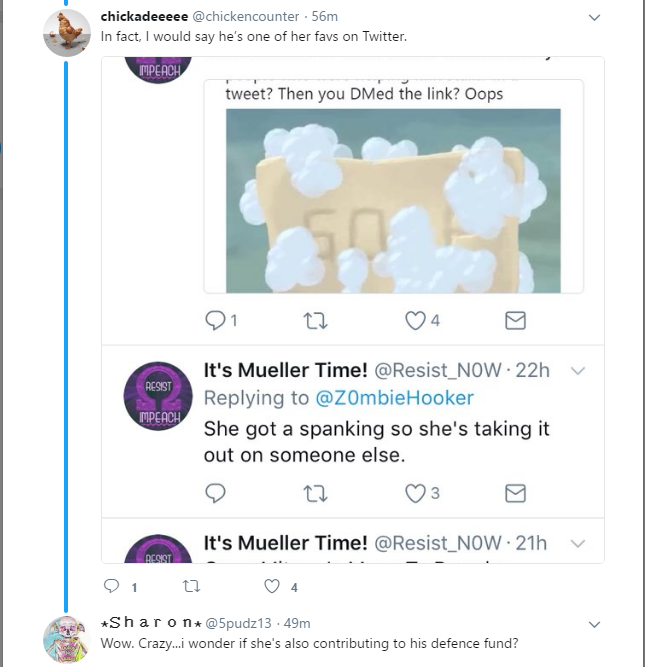This screenshot has width=645, height=667.
Task: Click the @Z0mbieHooker mention link
Action: 394,397
